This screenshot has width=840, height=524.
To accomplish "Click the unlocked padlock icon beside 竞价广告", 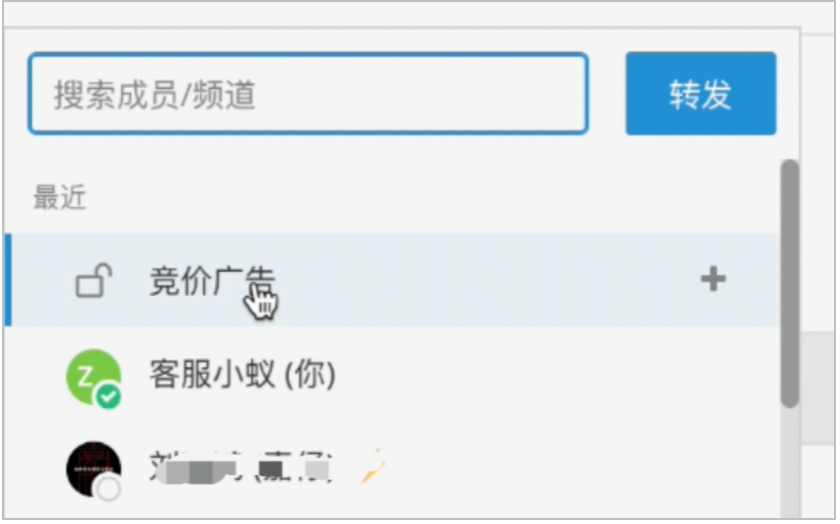I will pos(94,280).
